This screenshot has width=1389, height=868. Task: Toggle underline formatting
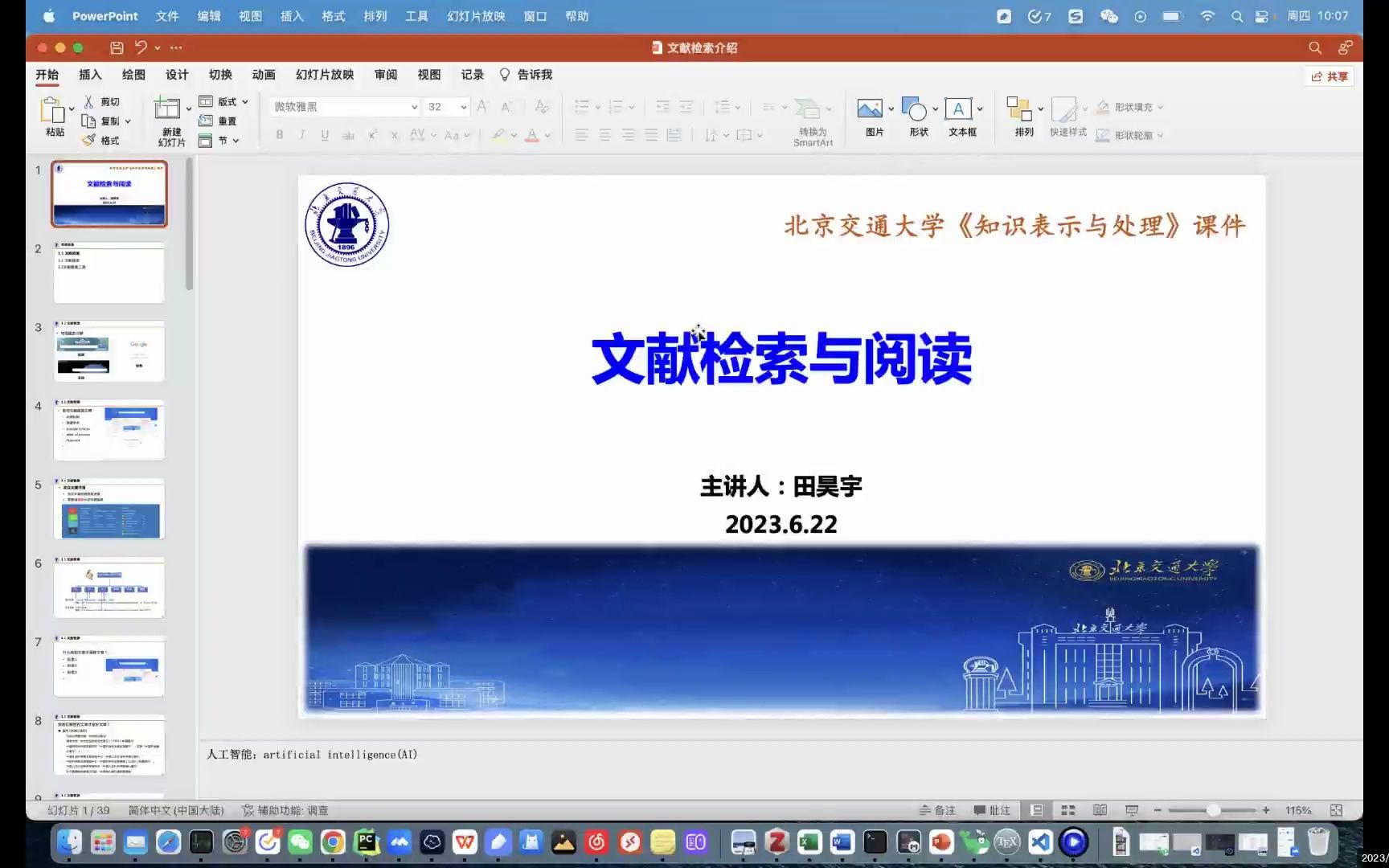click(x=323, y=134)
